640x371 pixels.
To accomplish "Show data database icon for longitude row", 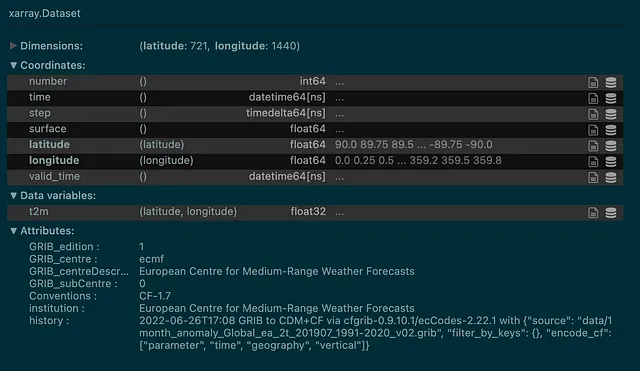I will tap(611, 162).
